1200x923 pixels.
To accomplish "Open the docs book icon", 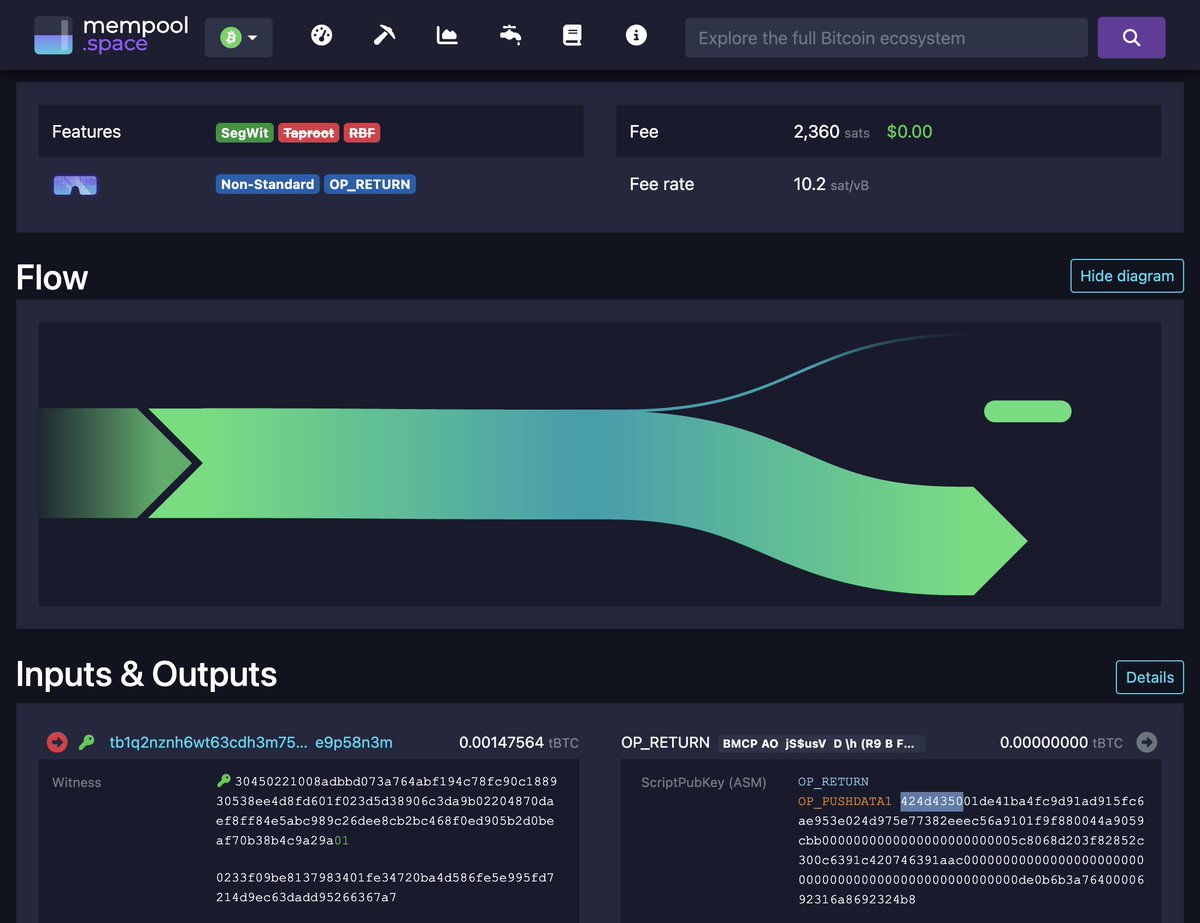I will click(572, 35).
